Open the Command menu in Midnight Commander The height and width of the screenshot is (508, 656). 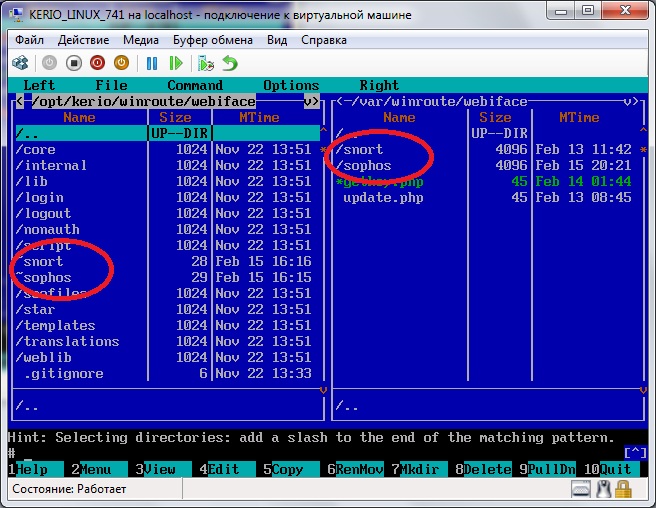pos(194,85)
